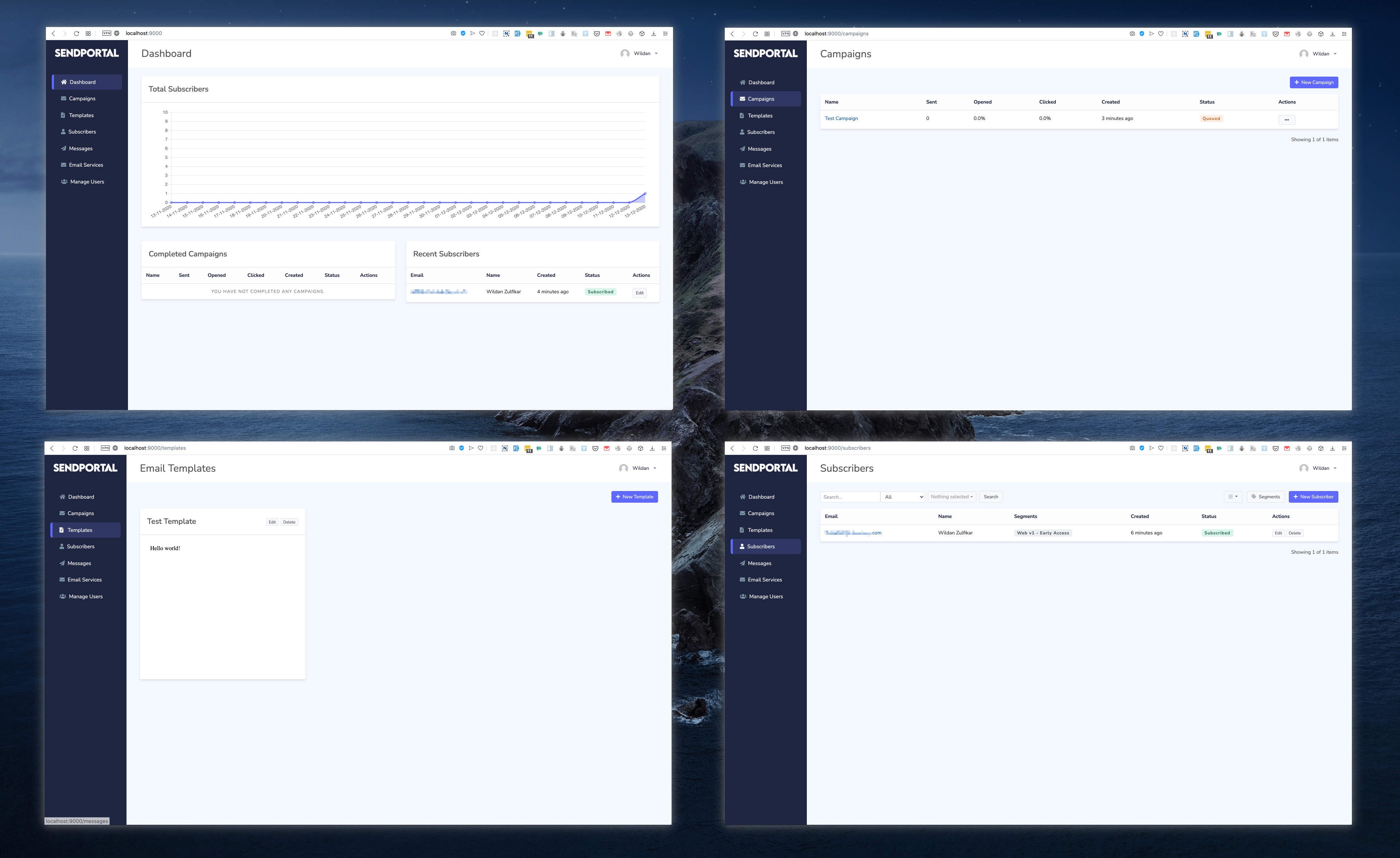Focus the subscribers Search input field
Image resolution: width=1400 pixels, height=858 pixels.
(x=849, y=497)
